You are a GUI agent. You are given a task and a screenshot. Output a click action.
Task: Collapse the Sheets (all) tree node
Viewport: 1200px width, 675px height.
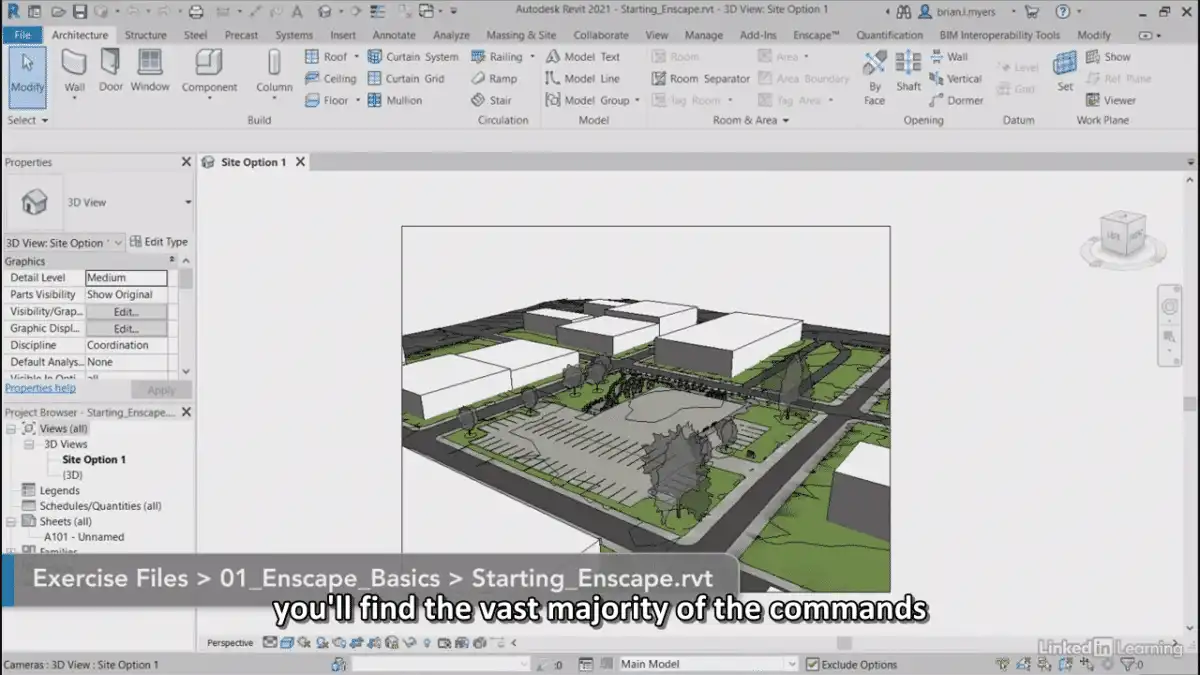point(11,522)
